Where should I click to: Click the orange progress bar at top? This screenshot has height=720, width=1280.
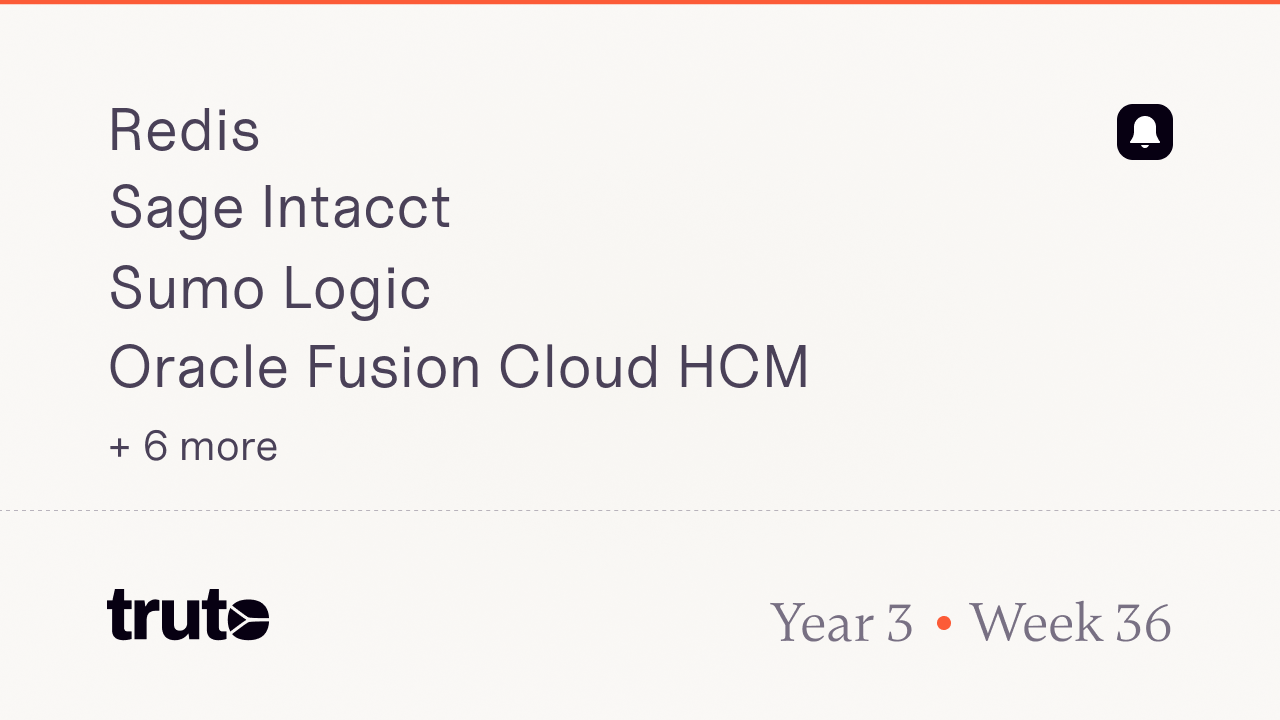pyautogui.click(x=640, y=2)
